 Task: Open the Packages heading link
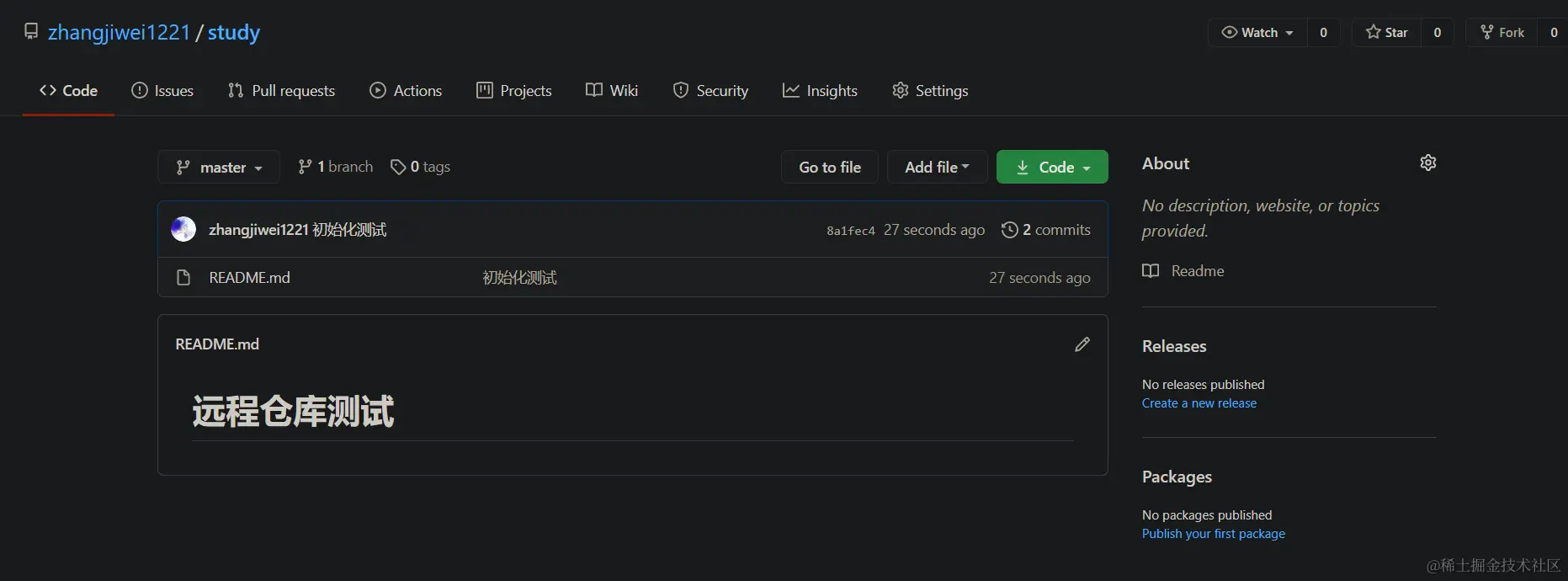pos(1177,477)
